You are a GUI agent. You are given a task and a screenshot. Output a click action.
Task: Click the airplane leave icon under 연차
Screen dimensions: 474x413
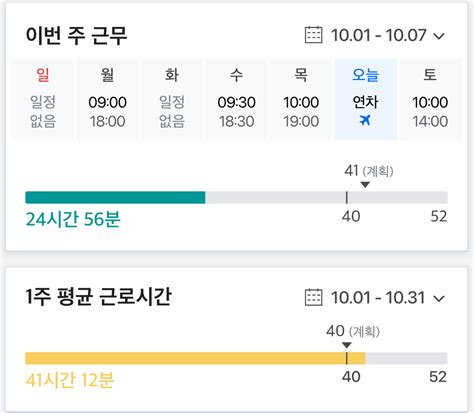[x=365, y=120]
